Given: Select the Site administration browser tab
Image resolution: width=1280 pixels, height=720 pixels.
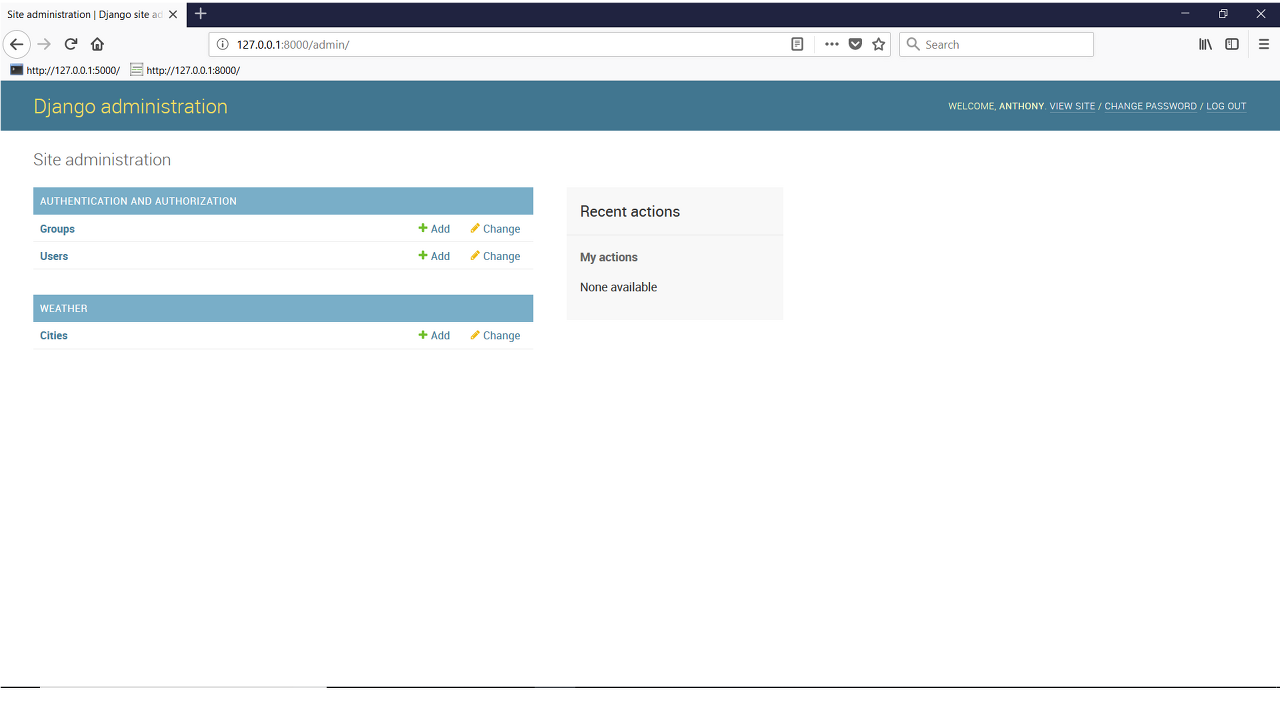Looking at the screenshot, I should click(93, 15).
